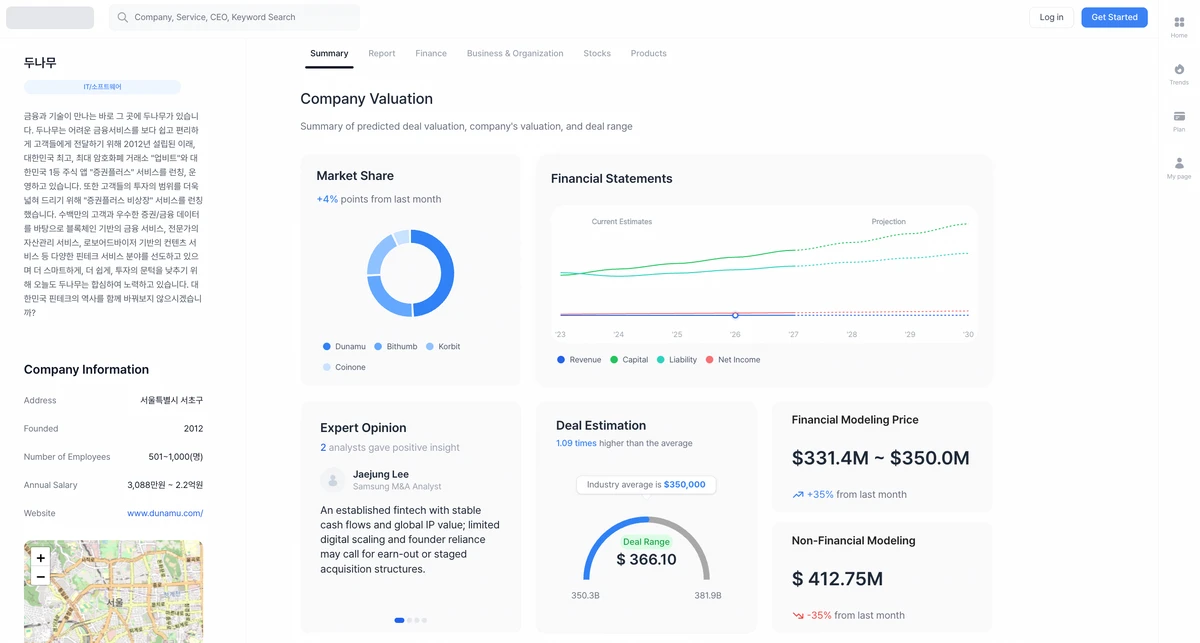Click the $350,000 industry average value
The height and width of the screenshot is (643, 1200).
click(x=684, y=484)
